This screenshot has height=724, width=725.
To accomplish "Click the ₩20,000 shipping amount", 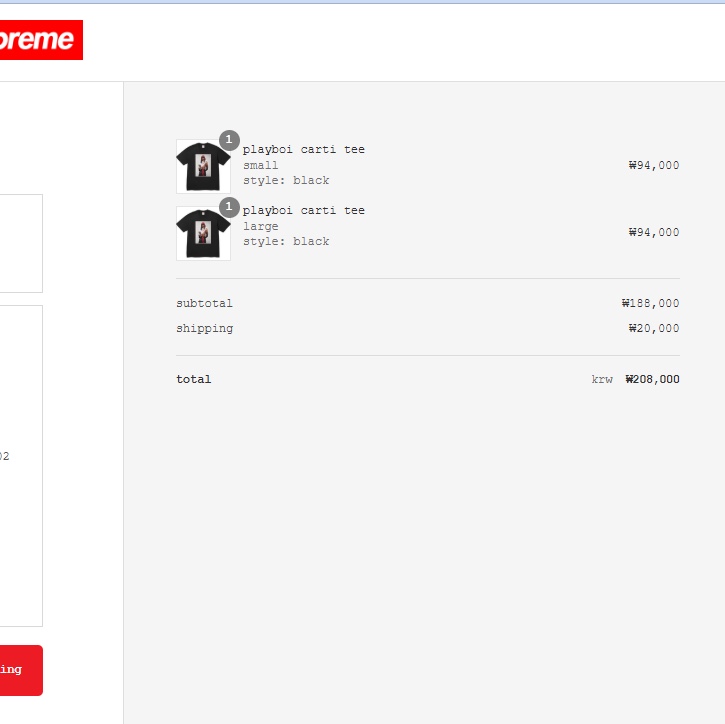I will (x=654, y=328).
